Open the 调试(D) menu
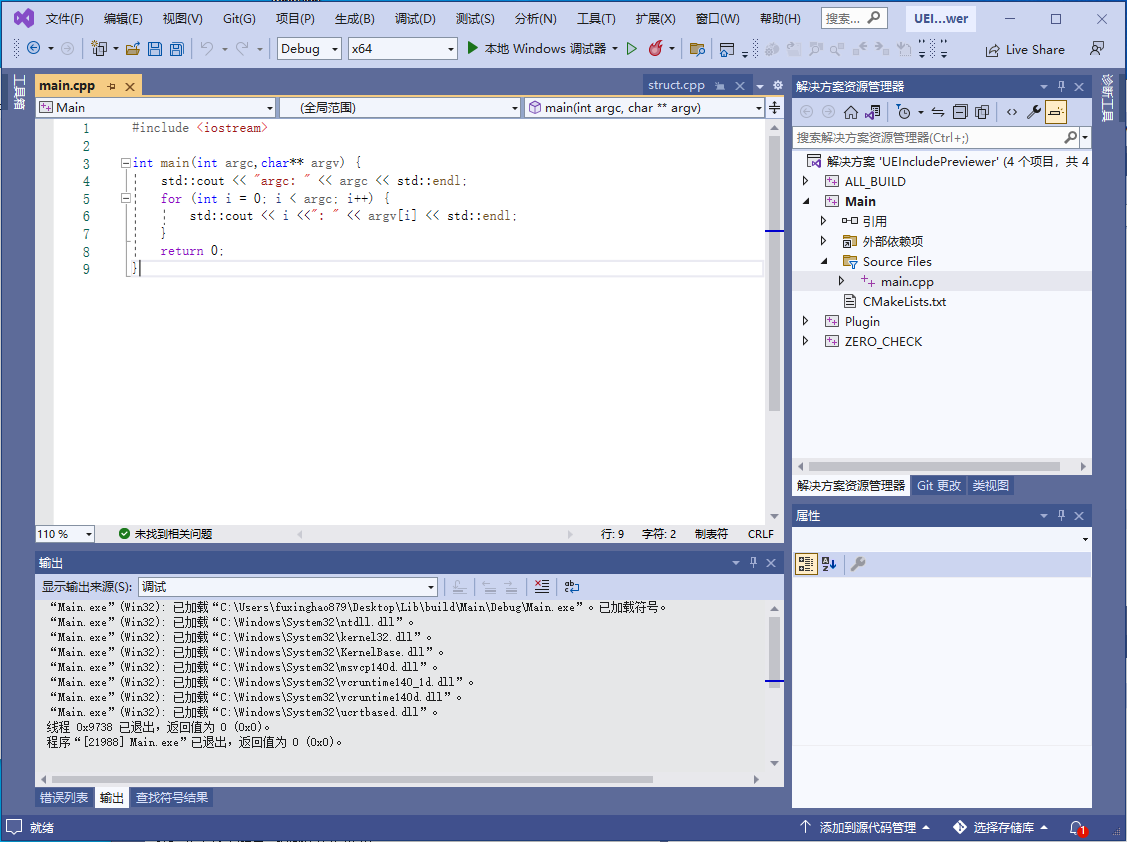The width and height of the screenshot is (1127, 842). tap(415, 19)
